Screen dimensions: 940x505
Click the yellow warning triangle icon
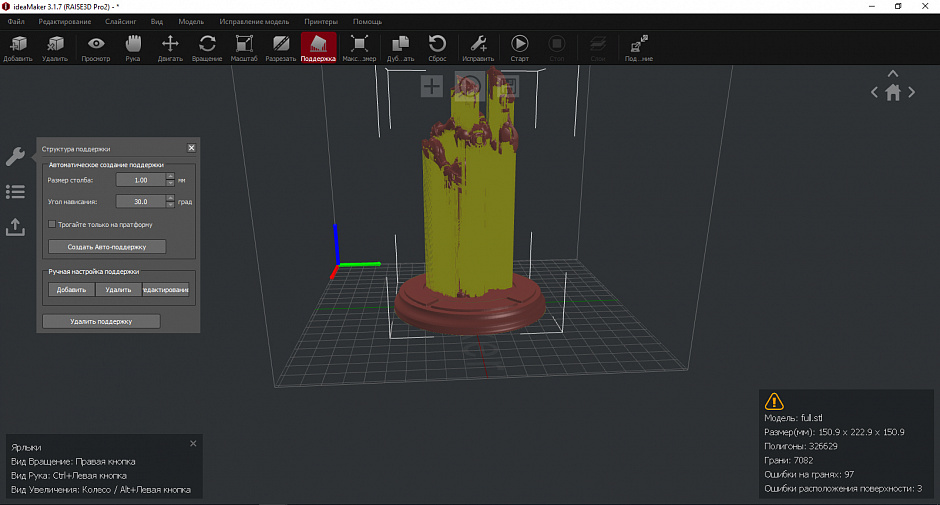click(x=774, y=401)
